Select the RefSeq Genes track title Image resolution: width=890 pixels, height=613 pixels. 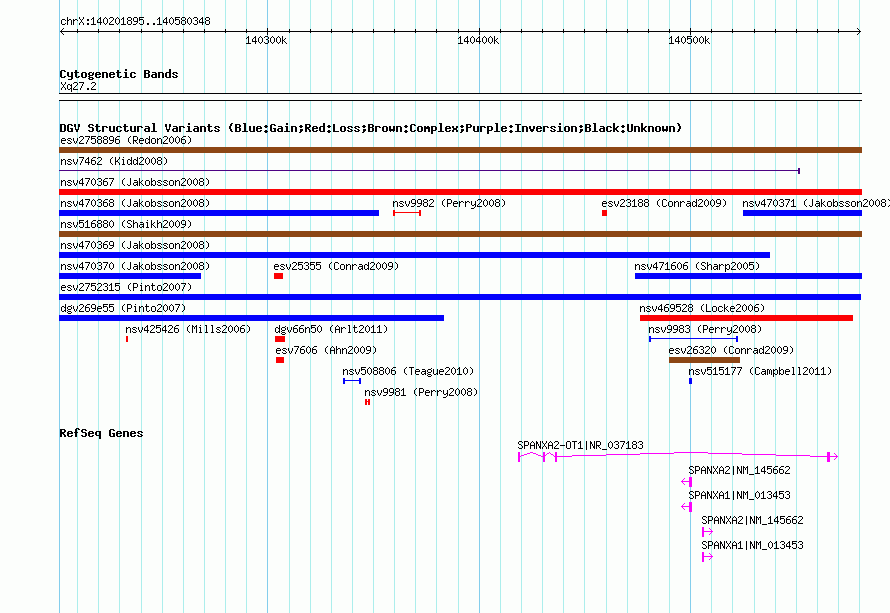coord(101,433)
